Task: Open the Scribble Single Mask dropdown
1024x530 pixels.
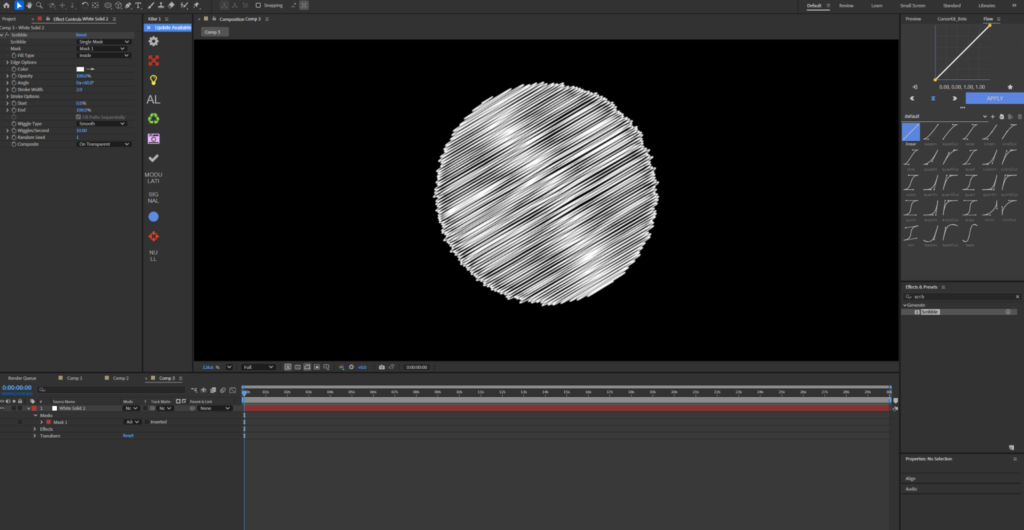Action: click(x=104, y=42)
